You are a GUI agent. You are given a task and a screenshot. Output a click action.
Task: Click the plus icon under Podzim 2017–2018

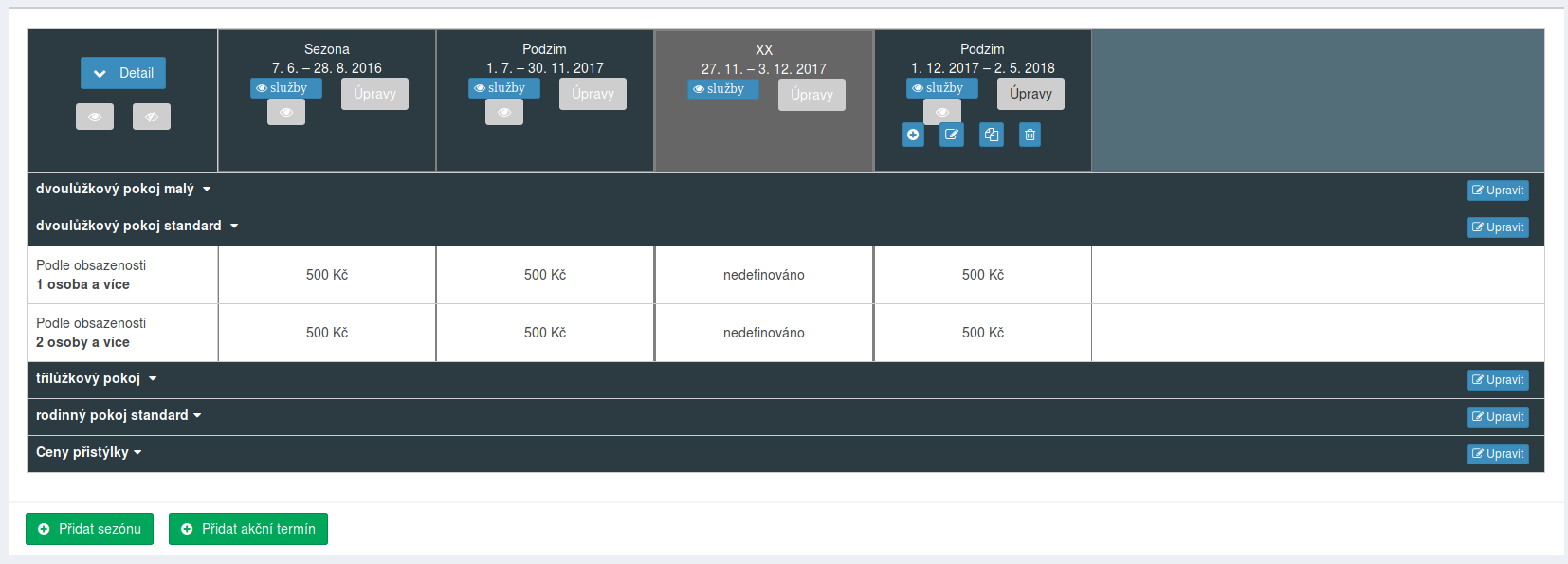click(913, 135)
